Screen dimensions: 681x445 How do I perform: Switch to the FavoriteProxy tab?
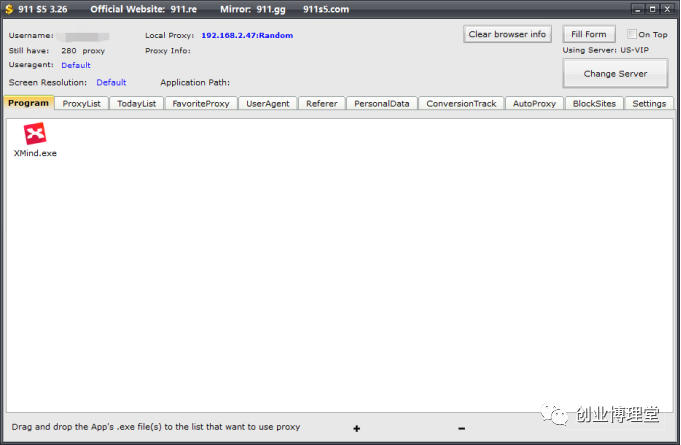[201, 104]
